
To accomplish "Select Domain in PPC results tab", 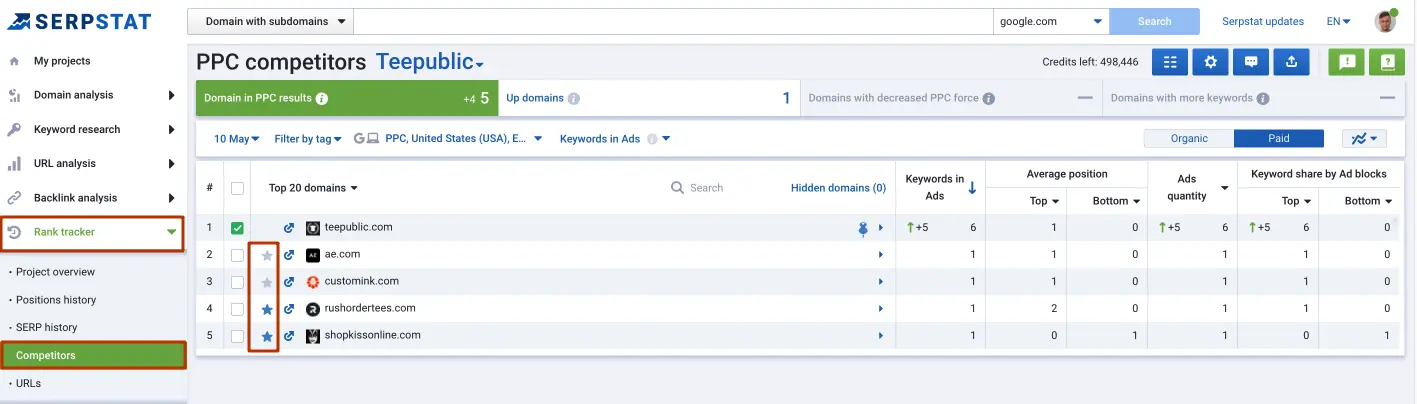I will point(346,99).
